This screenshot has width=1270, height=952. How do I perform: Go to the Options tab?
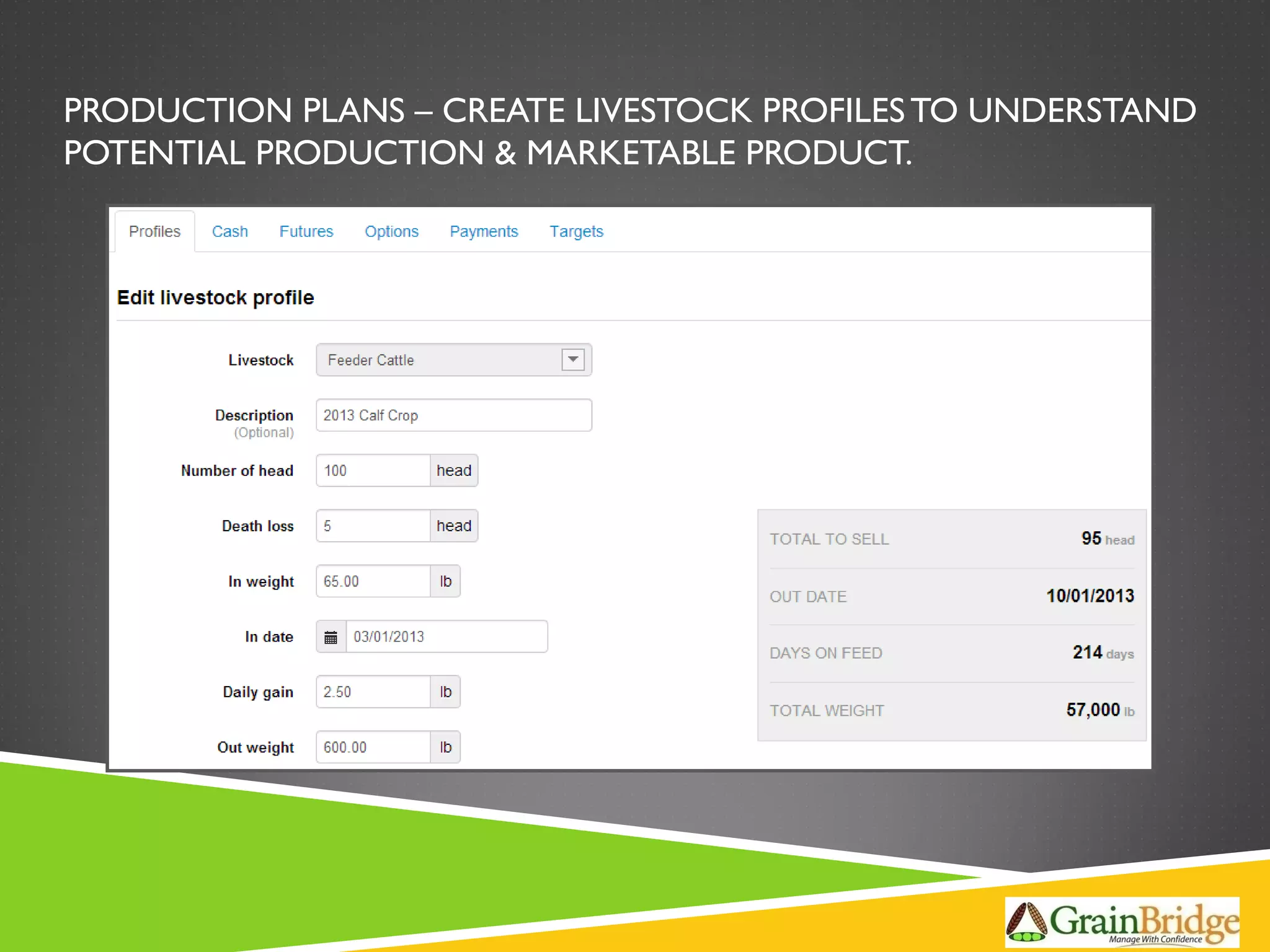(x=391, y=232)
